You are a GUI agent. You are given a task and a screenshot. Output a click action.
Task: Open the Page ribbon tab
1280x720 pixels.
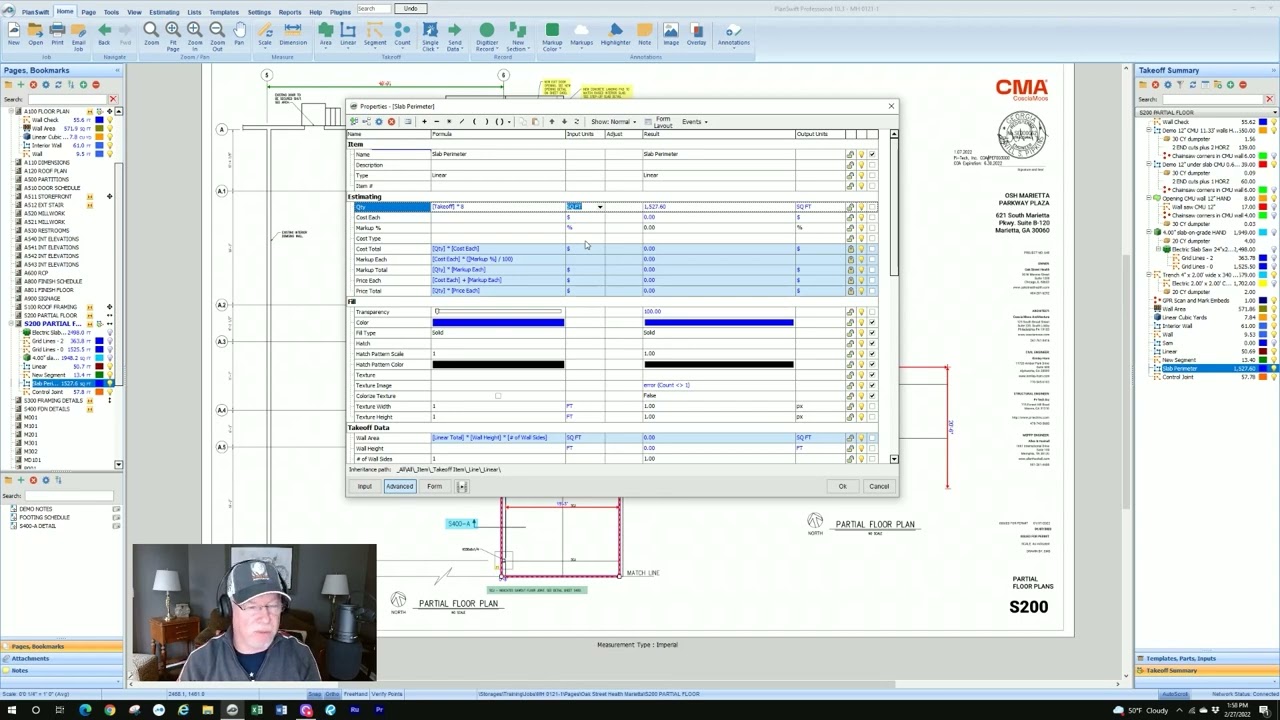tap(88, 12)
